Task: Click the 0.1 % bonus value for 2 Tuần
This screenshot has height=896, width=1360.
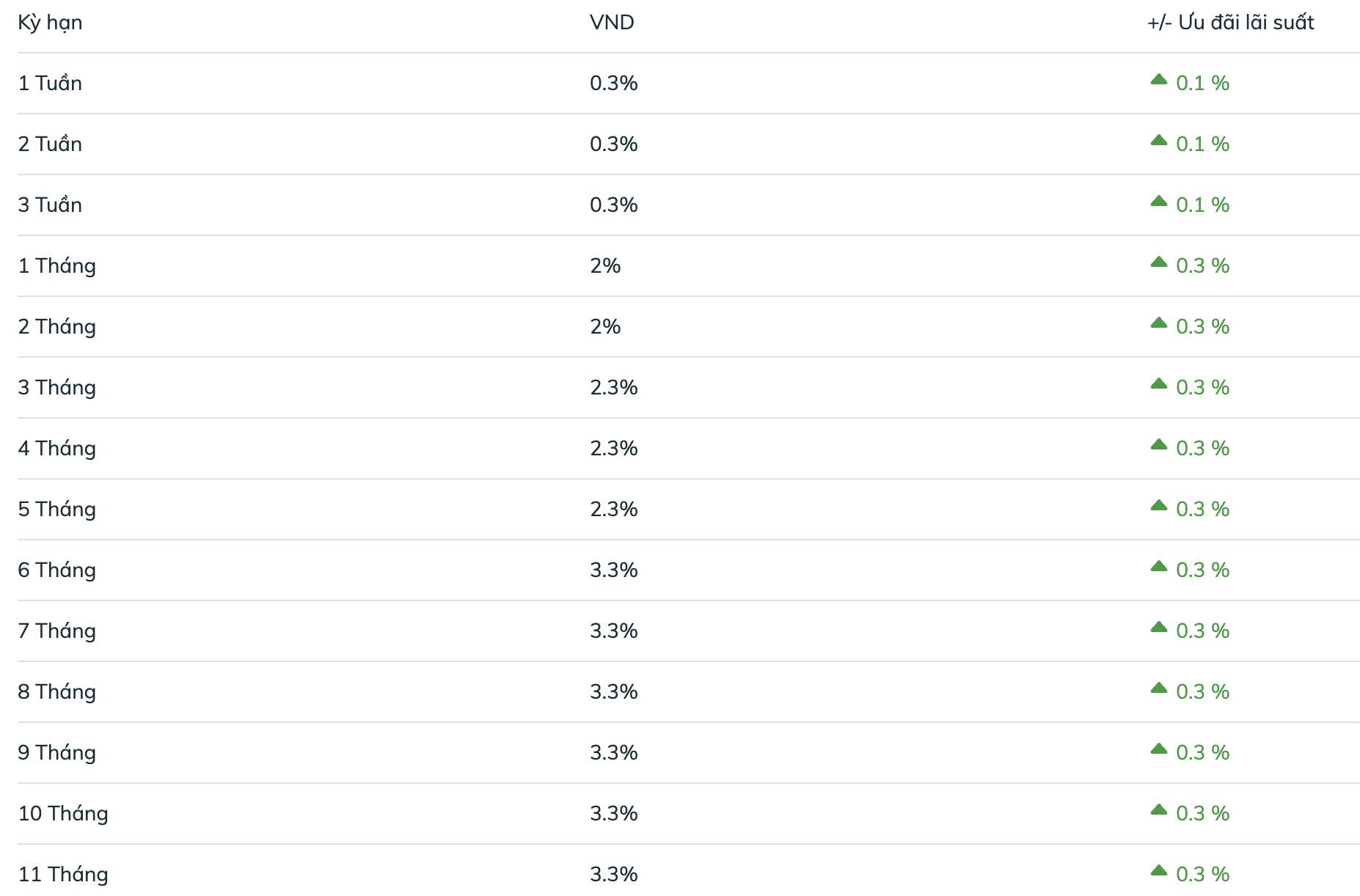Action: pyautogui.click(x=1202, y=144)
